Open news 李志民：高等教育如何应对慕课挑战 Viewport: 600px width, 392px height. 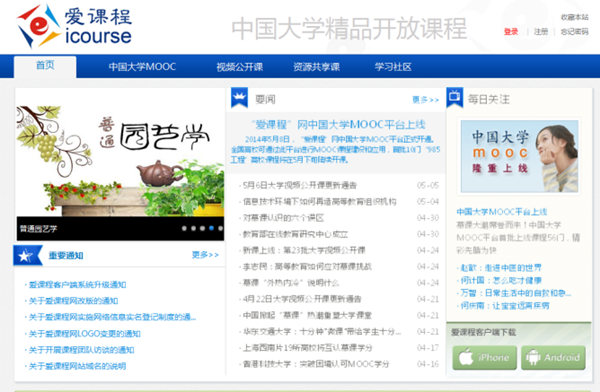pos(307,267)
